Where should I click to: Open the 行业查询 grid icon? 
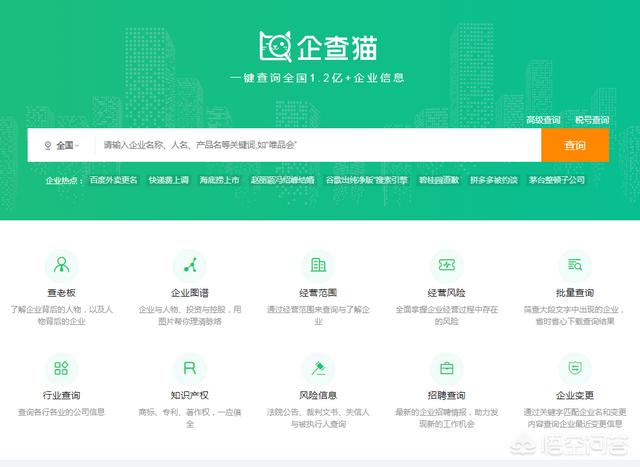tap(61, 368)
